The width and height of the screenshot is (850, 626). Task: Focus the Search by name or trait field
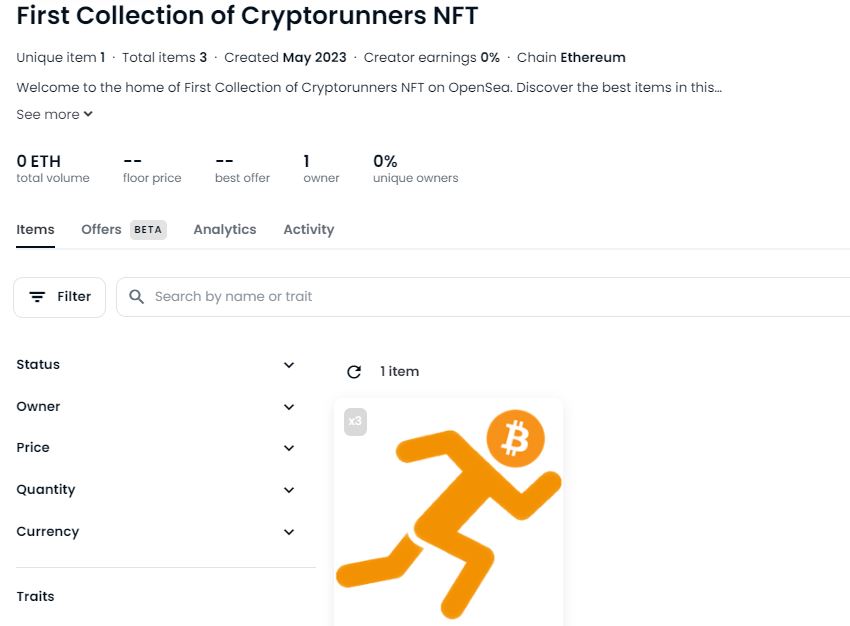click(480, 297)
